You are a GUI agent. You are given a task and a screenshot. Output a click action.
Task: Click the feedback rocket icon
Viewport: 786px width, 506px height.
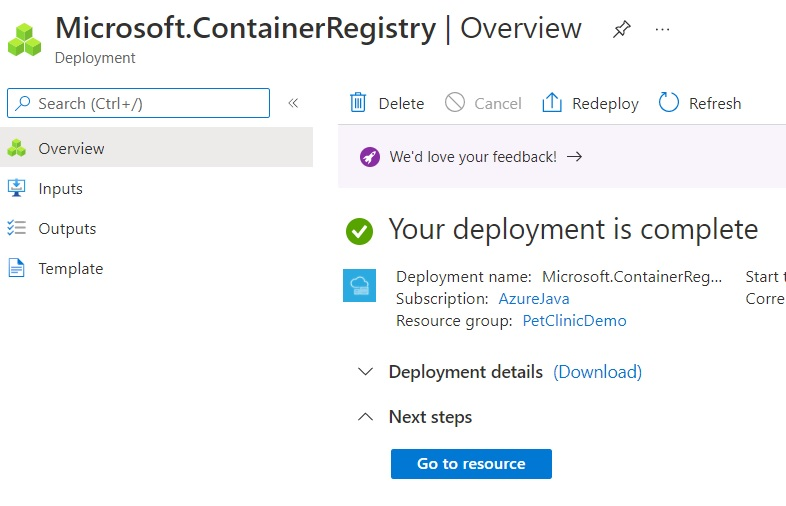[x=369, y=157]
